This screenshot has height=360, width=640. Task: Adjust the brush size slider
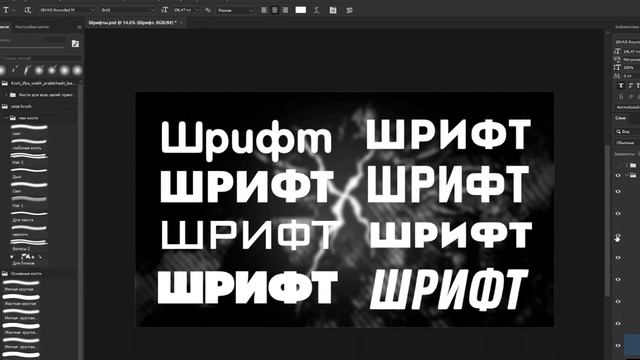(x=32, y=47)
